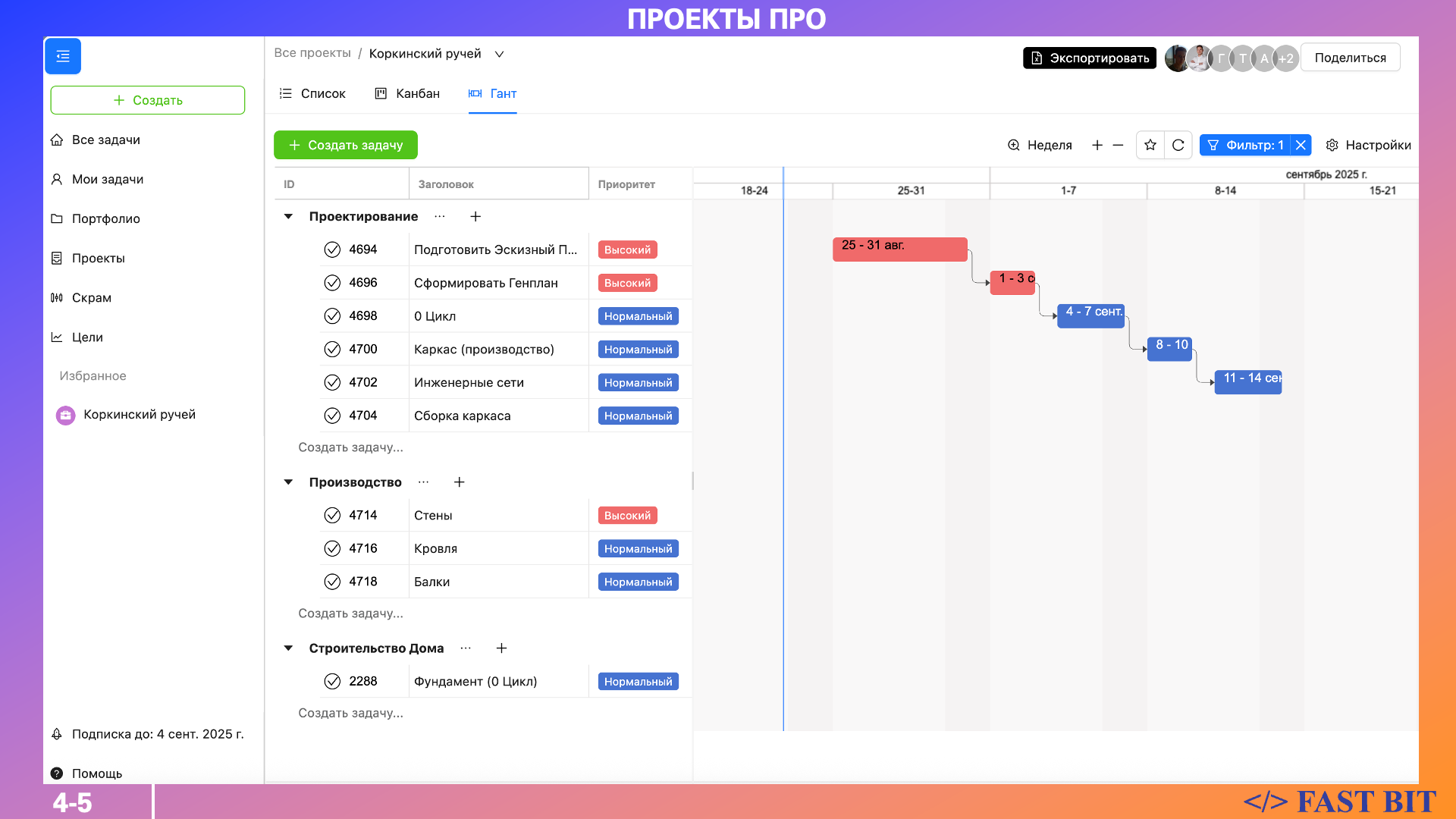Click the green Создать задачу button
1456x819 pixels.
(x=346, y=145)
